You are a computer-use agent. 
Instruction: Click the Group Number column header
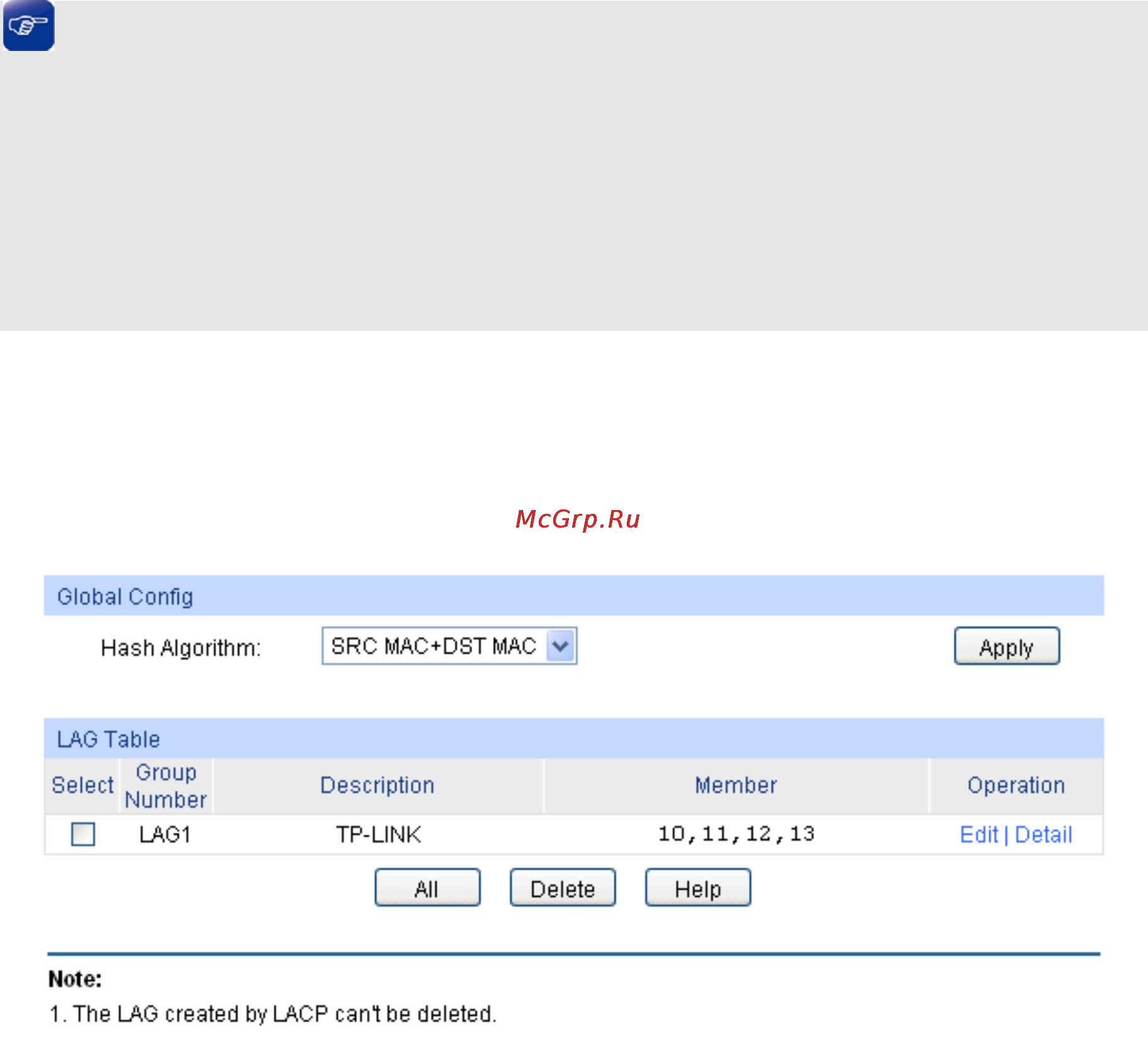coord(166,785)
